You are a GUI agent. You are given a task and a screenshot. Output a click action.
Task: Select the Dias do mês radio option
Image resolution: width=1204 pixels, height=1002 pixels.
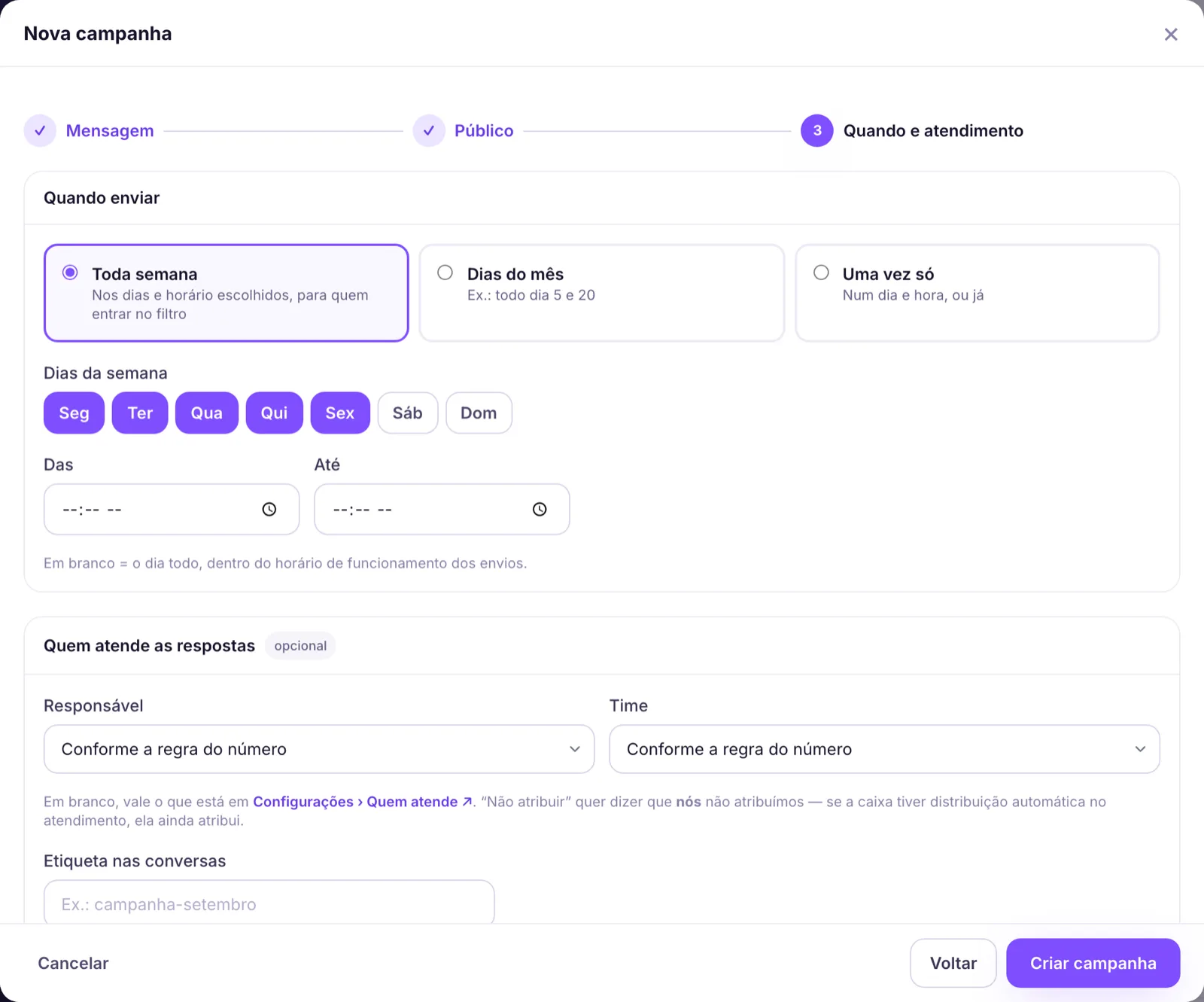[x=445, y=273]
